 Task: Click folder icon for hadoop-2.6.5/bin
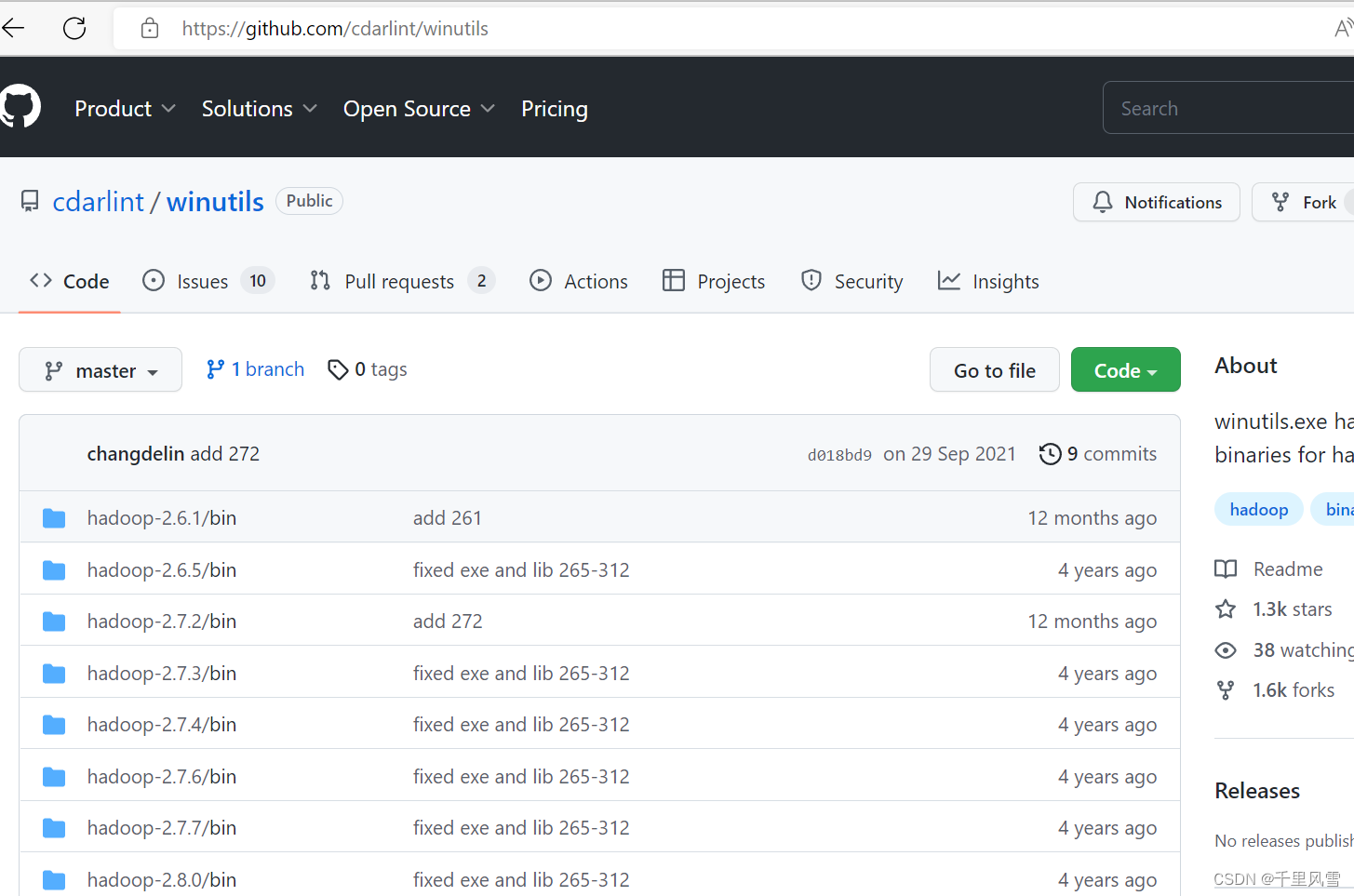coord(54,570)
